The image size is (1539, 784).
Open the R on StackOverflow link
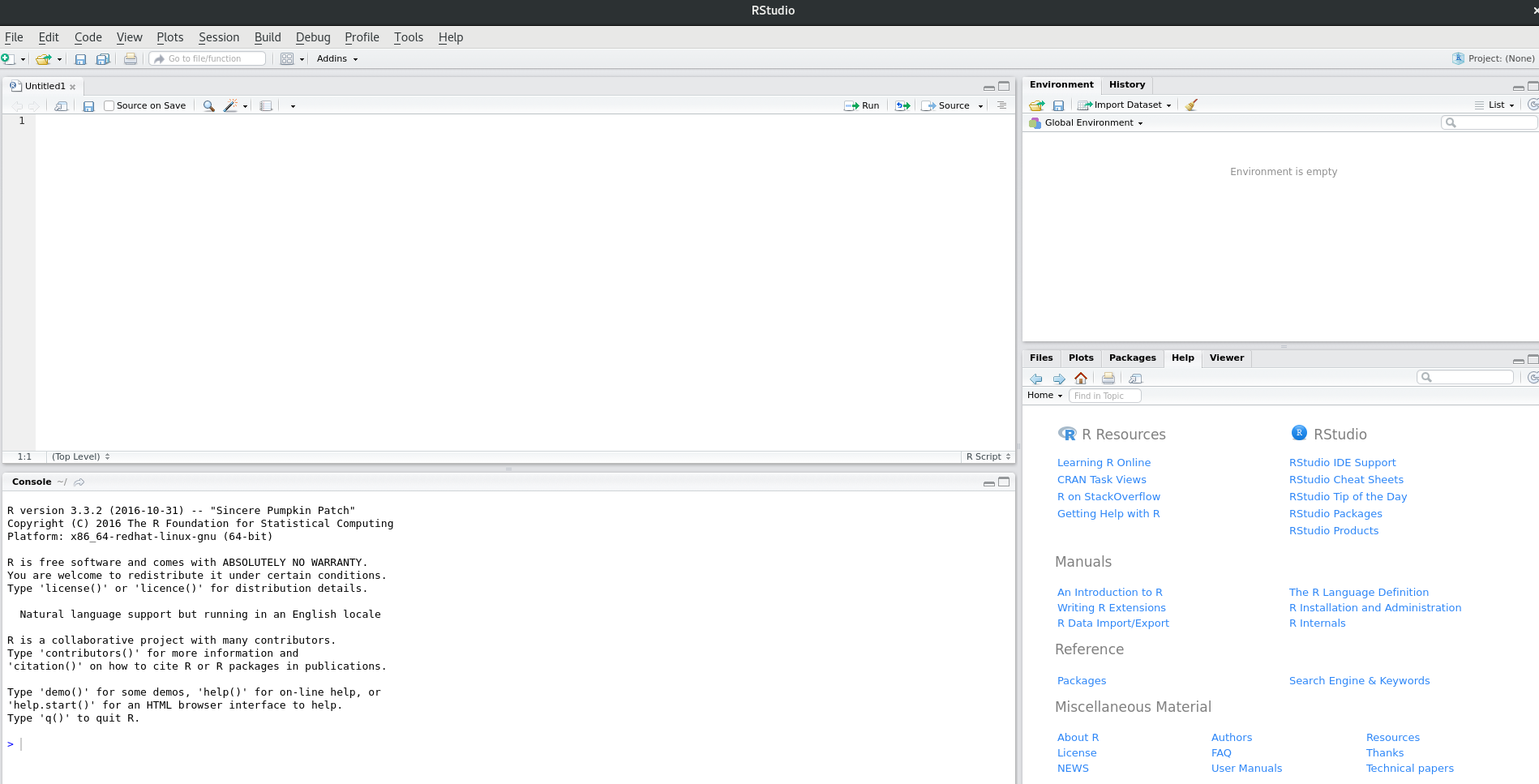[1108, 497]
